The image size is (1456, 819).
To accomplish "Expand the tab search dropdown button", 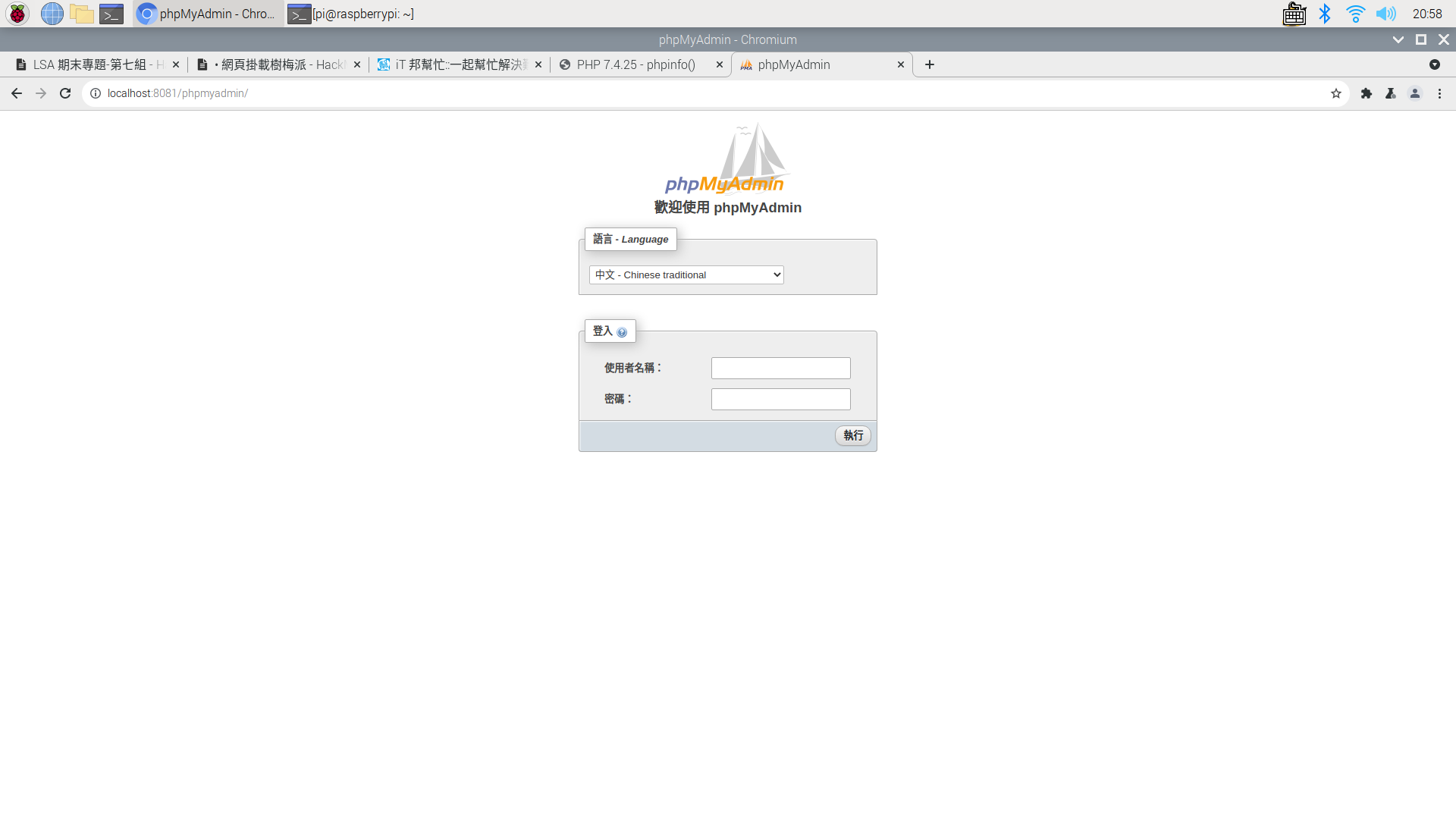I will point(1434,64).
